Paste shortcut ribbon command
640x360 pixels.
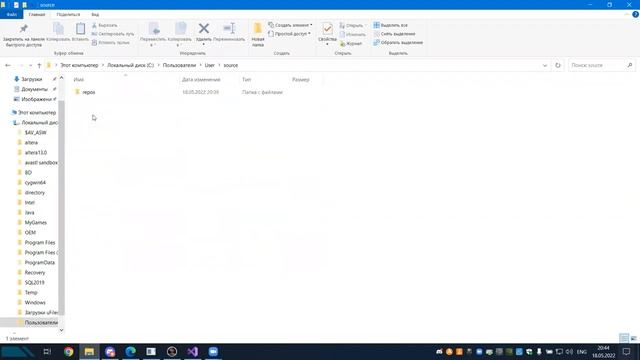point(111,42)
